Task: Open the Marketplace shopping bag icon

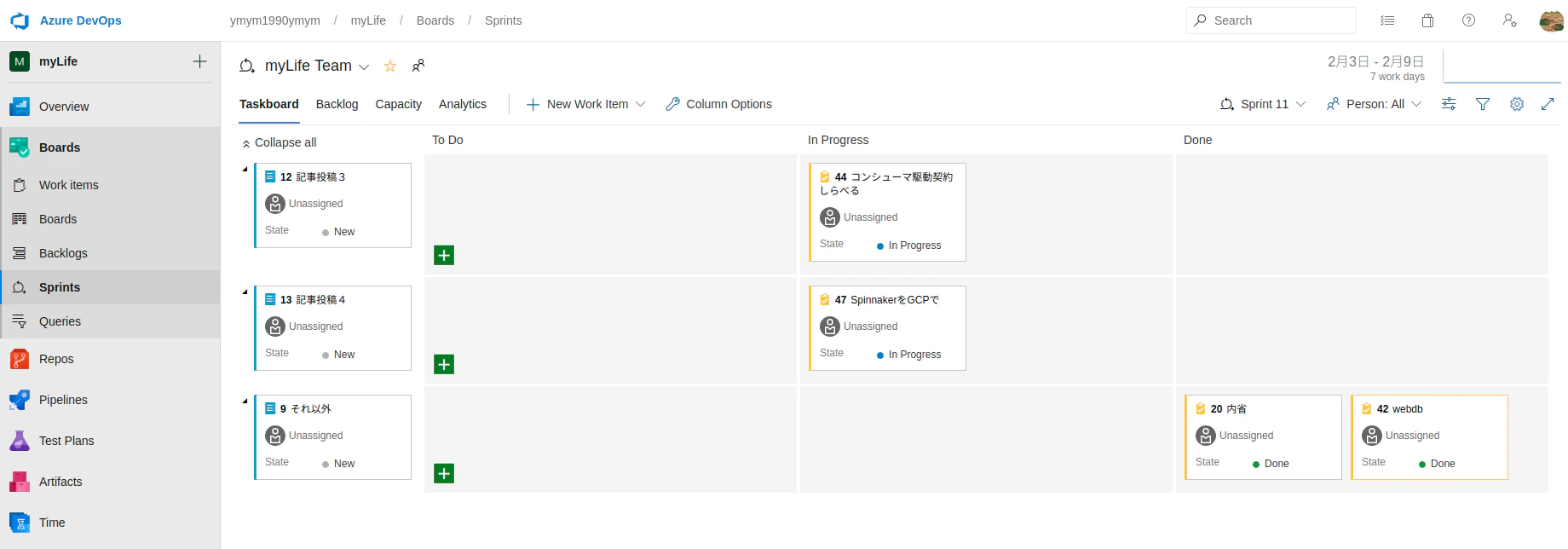Action: (x=1428, y=20)
